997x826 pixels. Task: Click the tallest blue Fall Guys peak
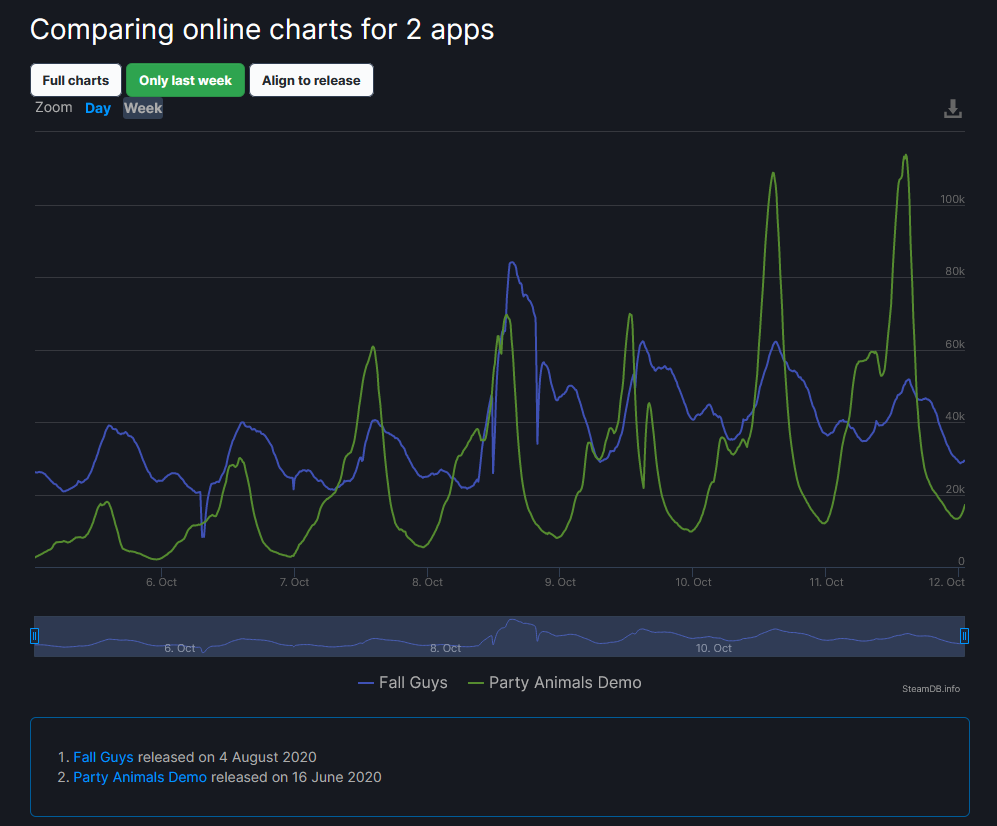click(x=512, y=263)
